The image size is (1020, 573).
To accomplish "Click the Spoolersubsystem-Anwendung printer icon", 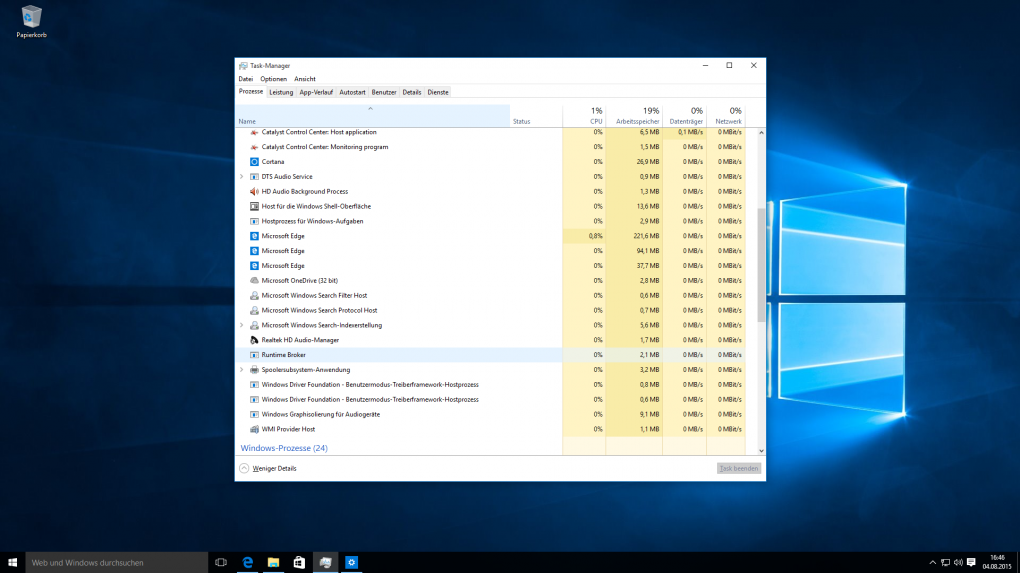I will tap(254, 370).
